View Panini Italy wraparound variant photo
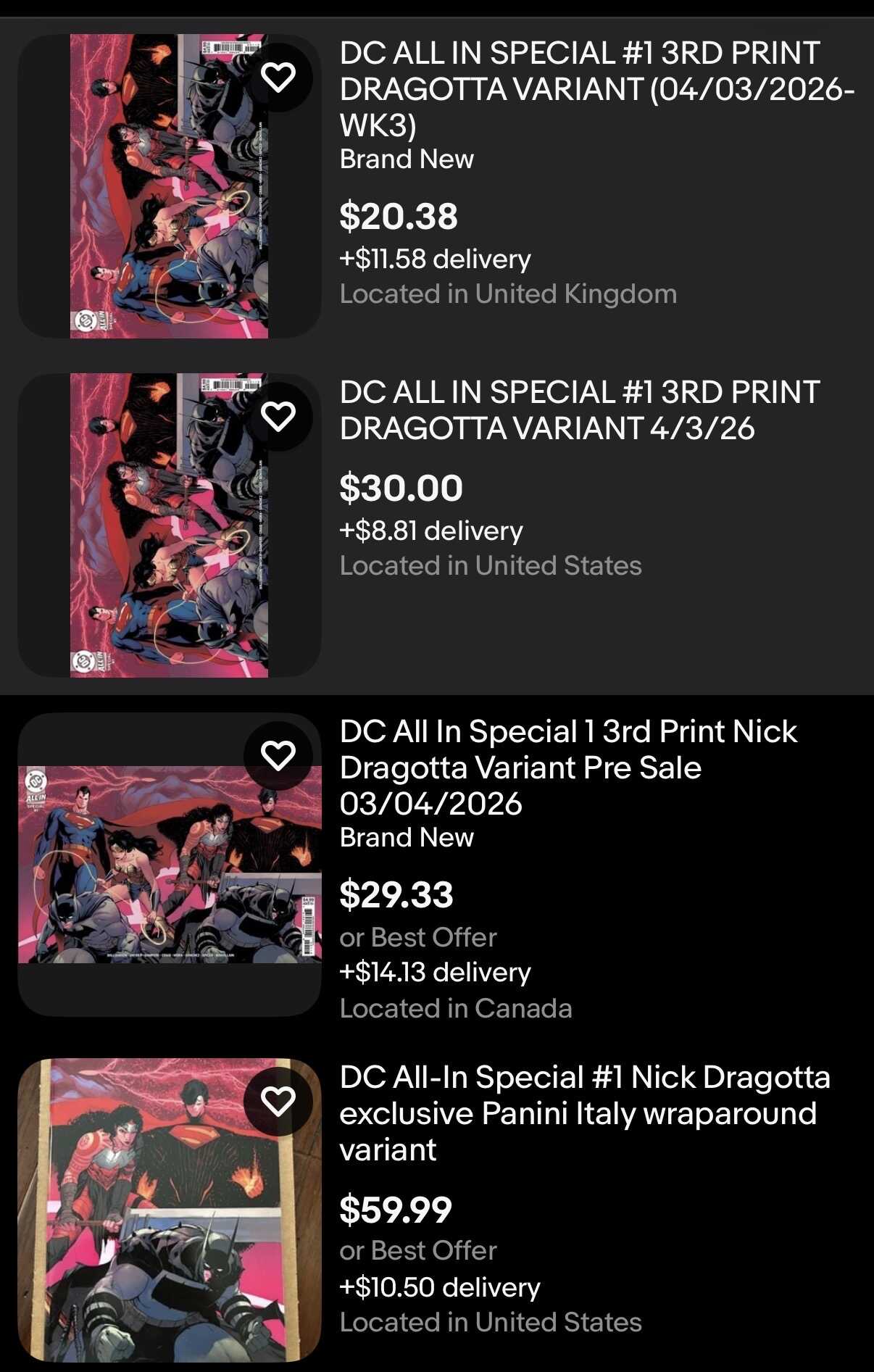The height and width of the screenshot is (1372, 874). (x=170, y=1210)
